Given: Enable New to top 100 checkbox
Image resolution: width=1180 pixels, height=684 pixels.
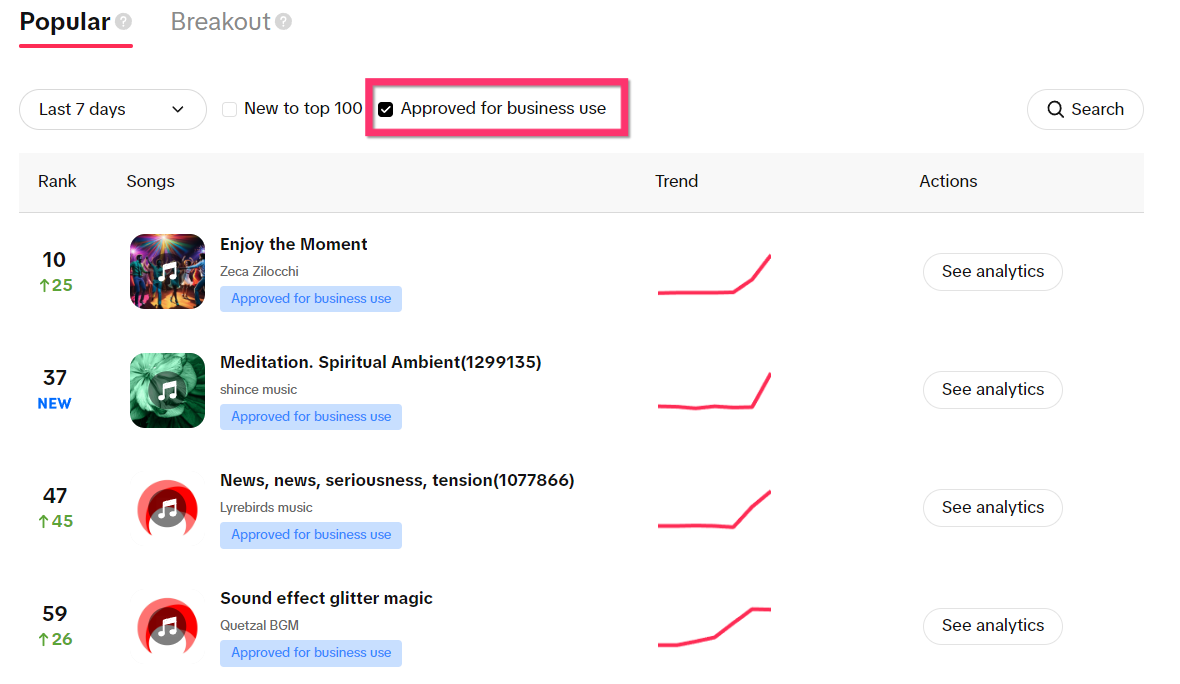Looking at the screenshot, I should 230,110.
